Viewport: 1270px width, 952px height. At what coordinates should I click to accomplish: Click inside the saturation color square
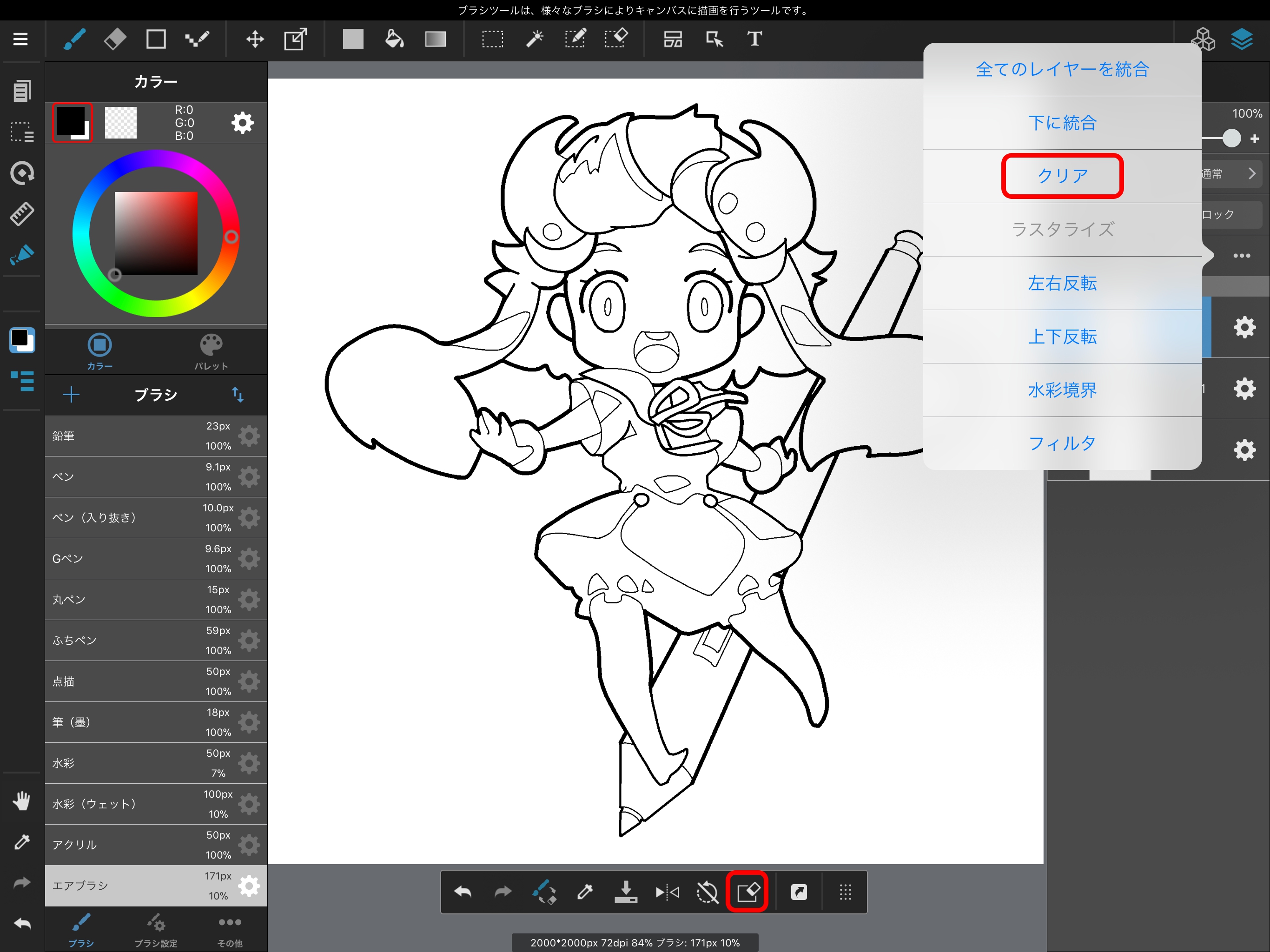pos(156,233)
